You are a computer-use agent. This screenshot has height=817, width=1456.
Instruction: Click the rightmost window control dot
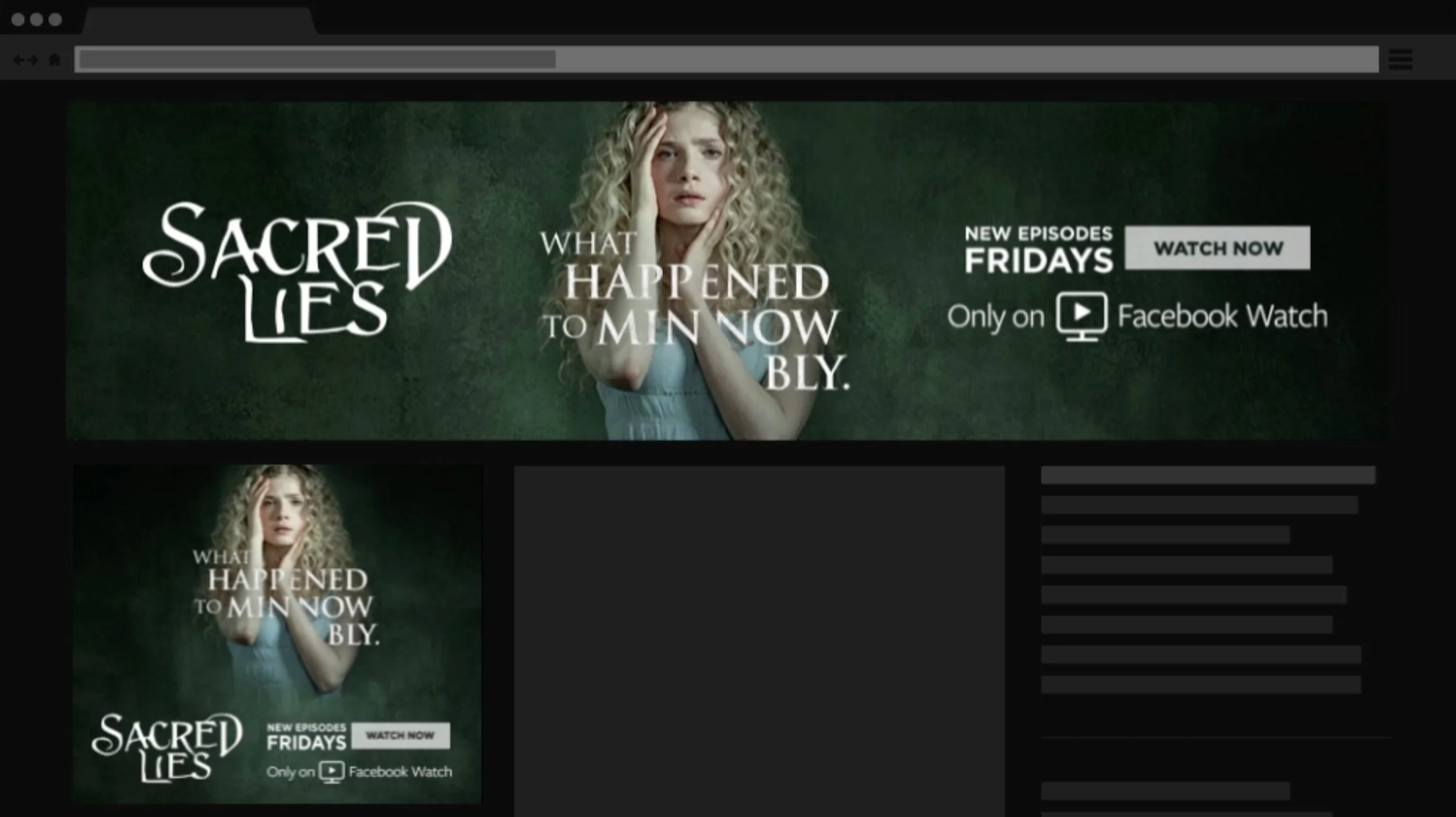point(55,20)
